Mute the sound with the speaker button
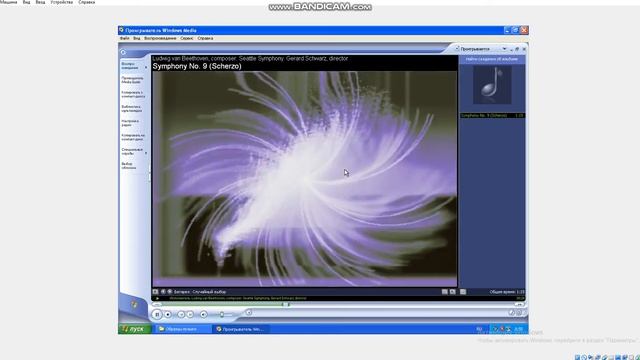Screen dimensions: 640x360 (x=204, y=314)
